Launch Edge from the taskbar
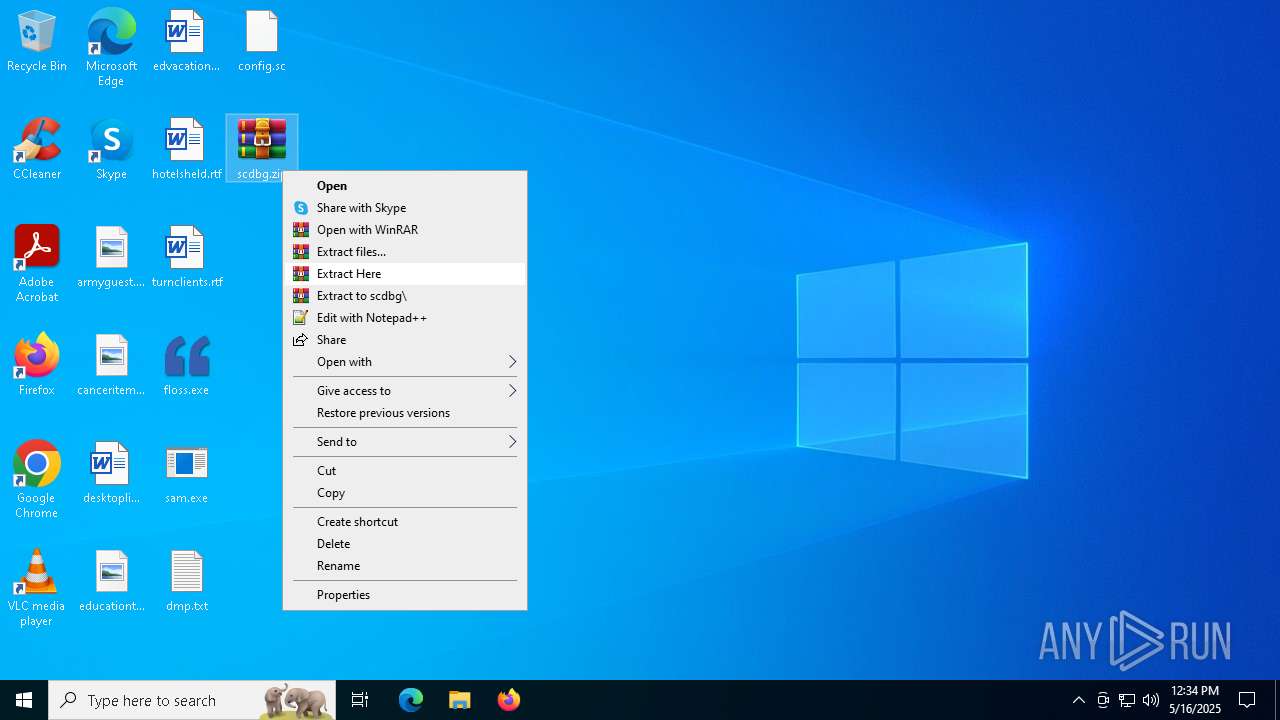The image size is (1280, 720). pos(411,700)
